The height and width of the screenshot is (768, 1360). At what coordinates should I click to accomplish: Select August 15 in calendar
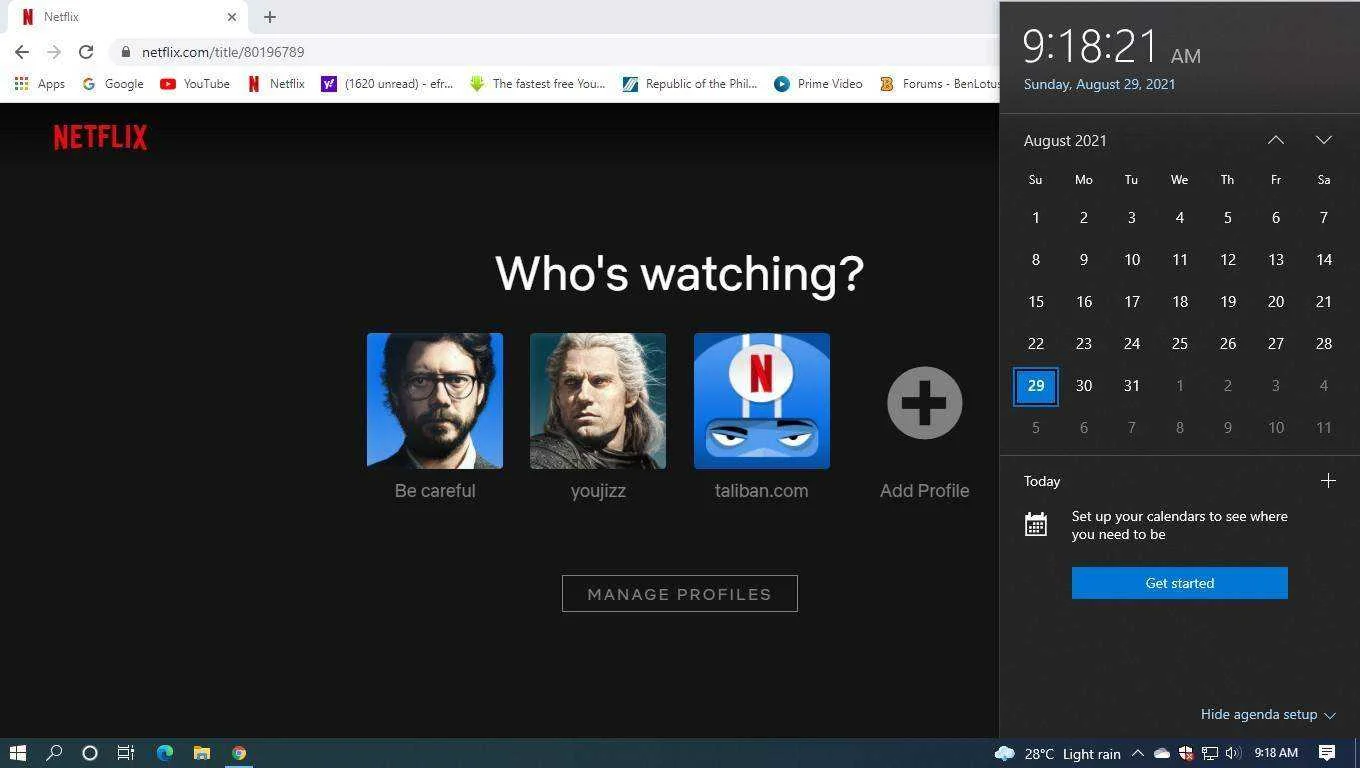(1036, 302)
